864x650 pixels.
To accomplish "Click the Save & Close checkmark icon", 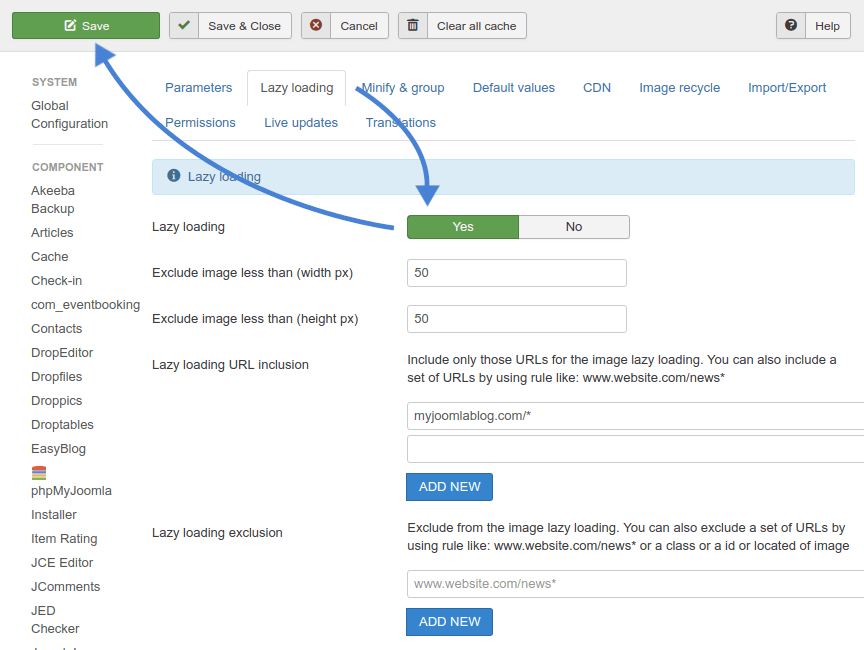I will [184, 26].
